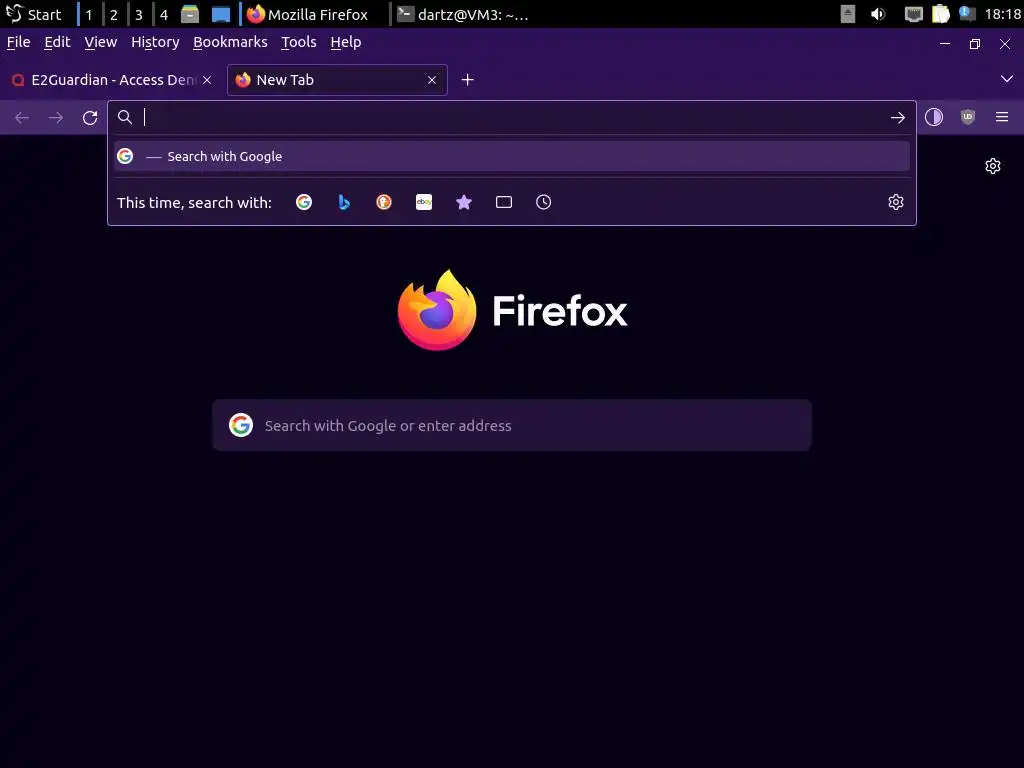The width and height of the screenshot is (1024, 768).
Task: Click the blue desktop launcher icon
Action: point(221,14)
